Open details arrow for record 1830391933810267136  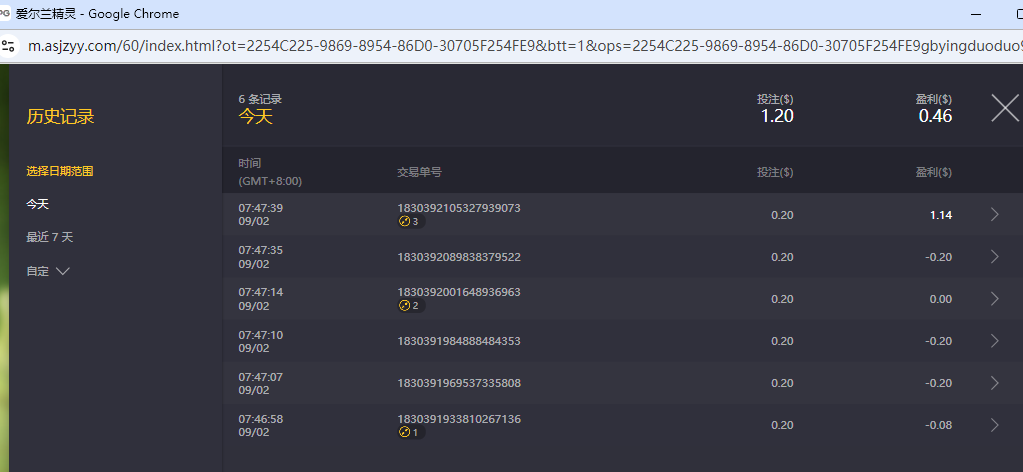click(994, 425)
